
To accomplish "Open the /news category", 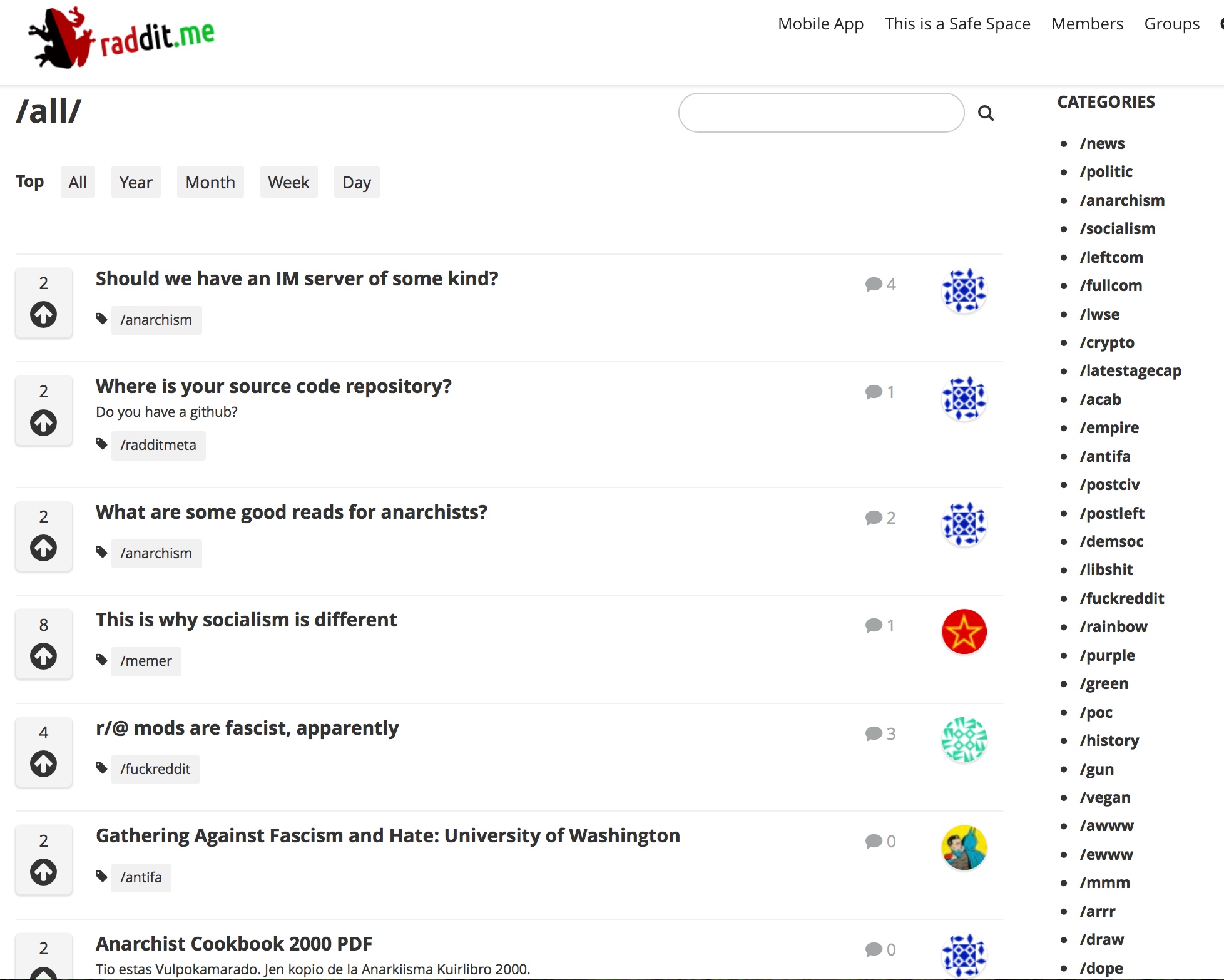I will point(1103,143).
